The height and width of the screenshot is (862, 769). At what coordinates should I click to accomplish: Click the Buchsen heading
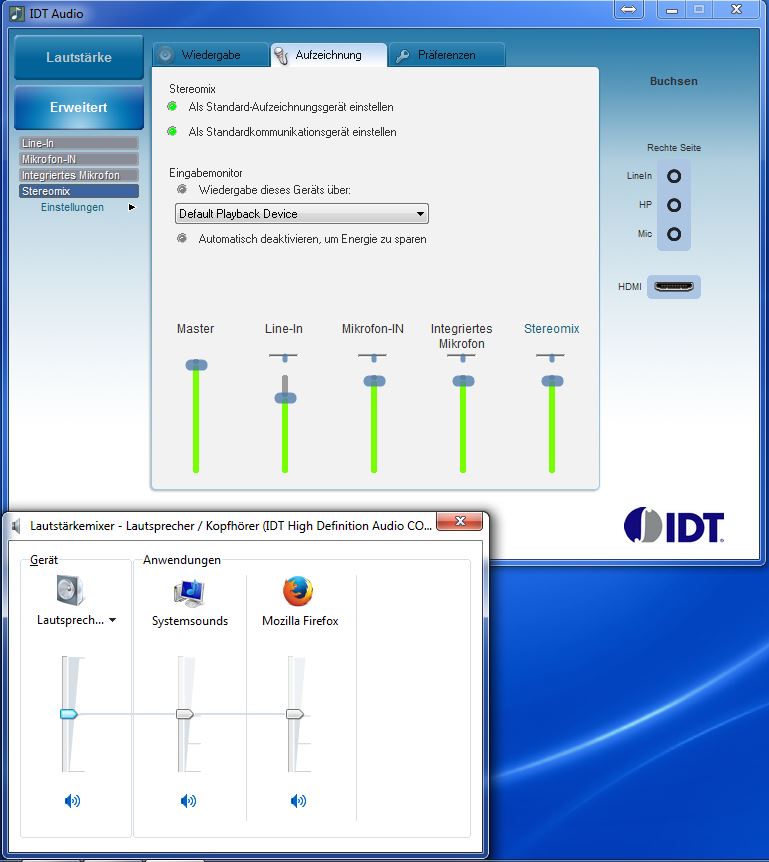[673, 81]
